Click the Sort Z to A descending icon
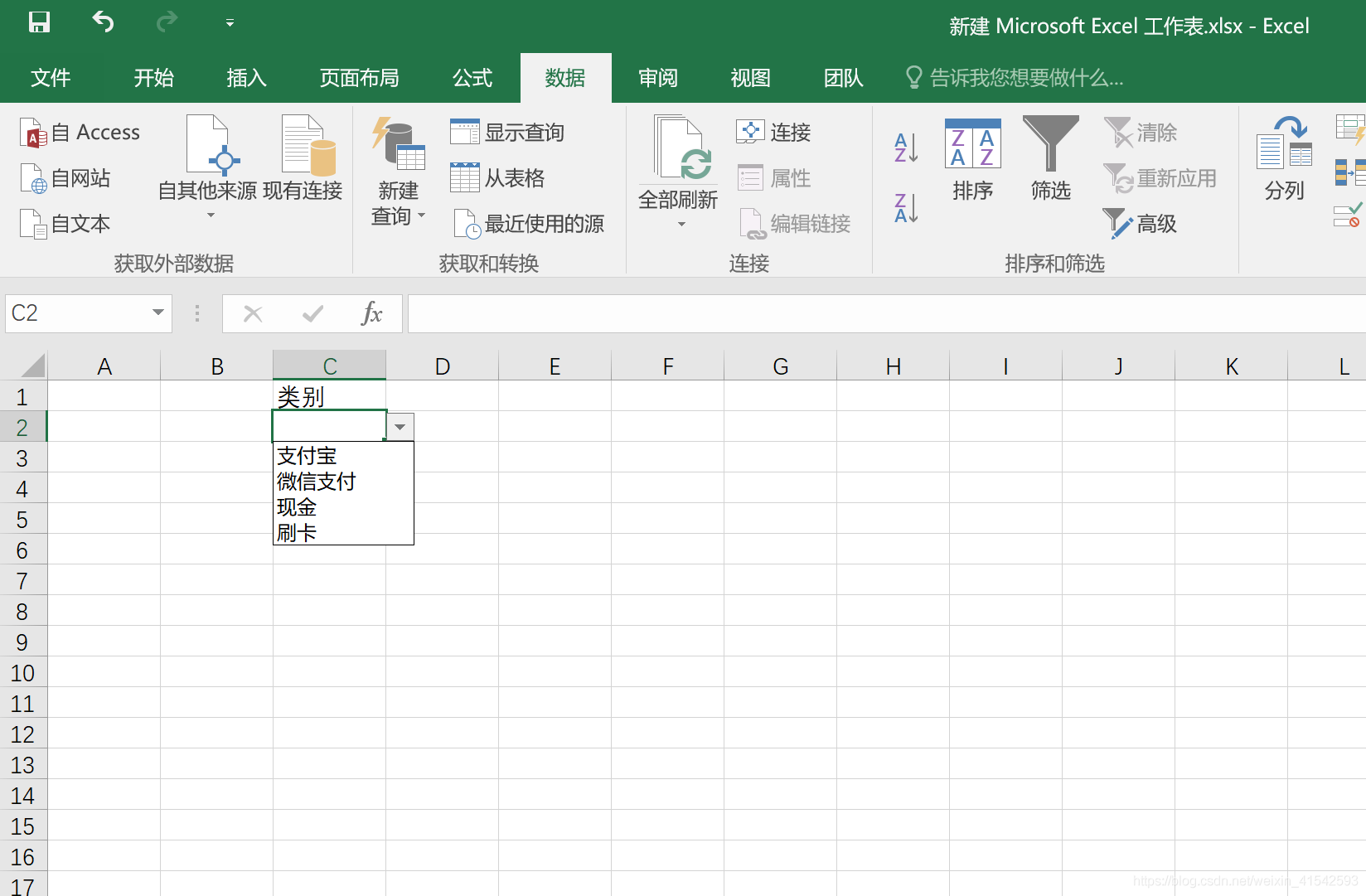The width and height of the screenshot is (1366, 896). (906, 207)
